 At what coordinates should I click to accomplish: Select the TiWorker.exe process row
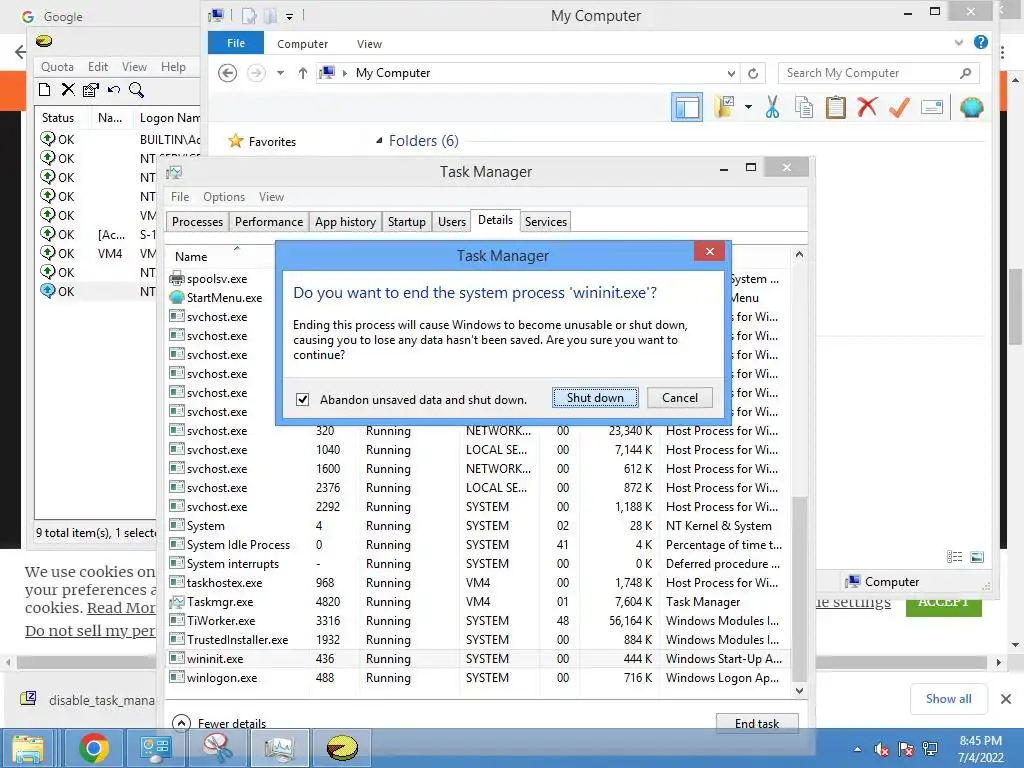tap(479, 620)
